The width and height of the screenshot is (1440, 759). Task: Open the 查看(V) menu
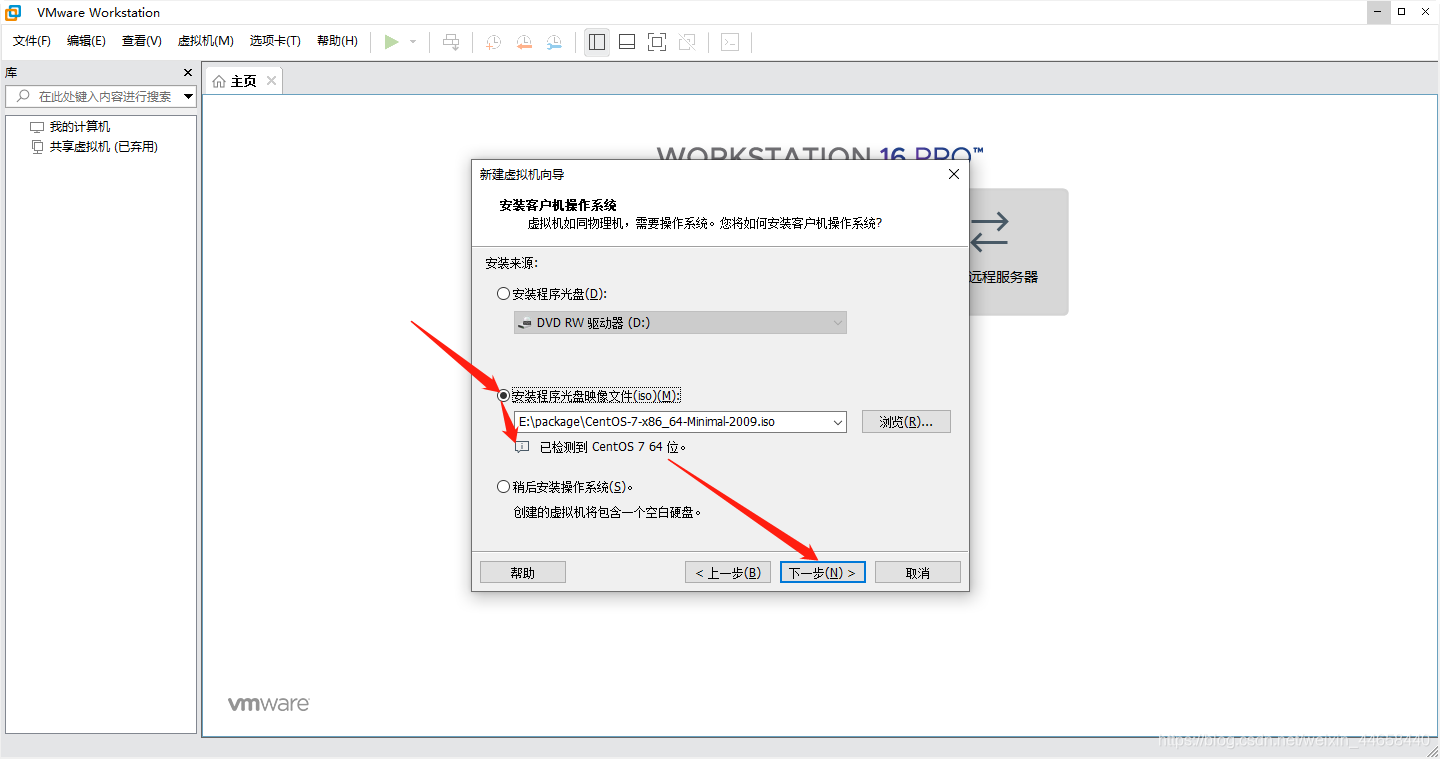point(142,41)
